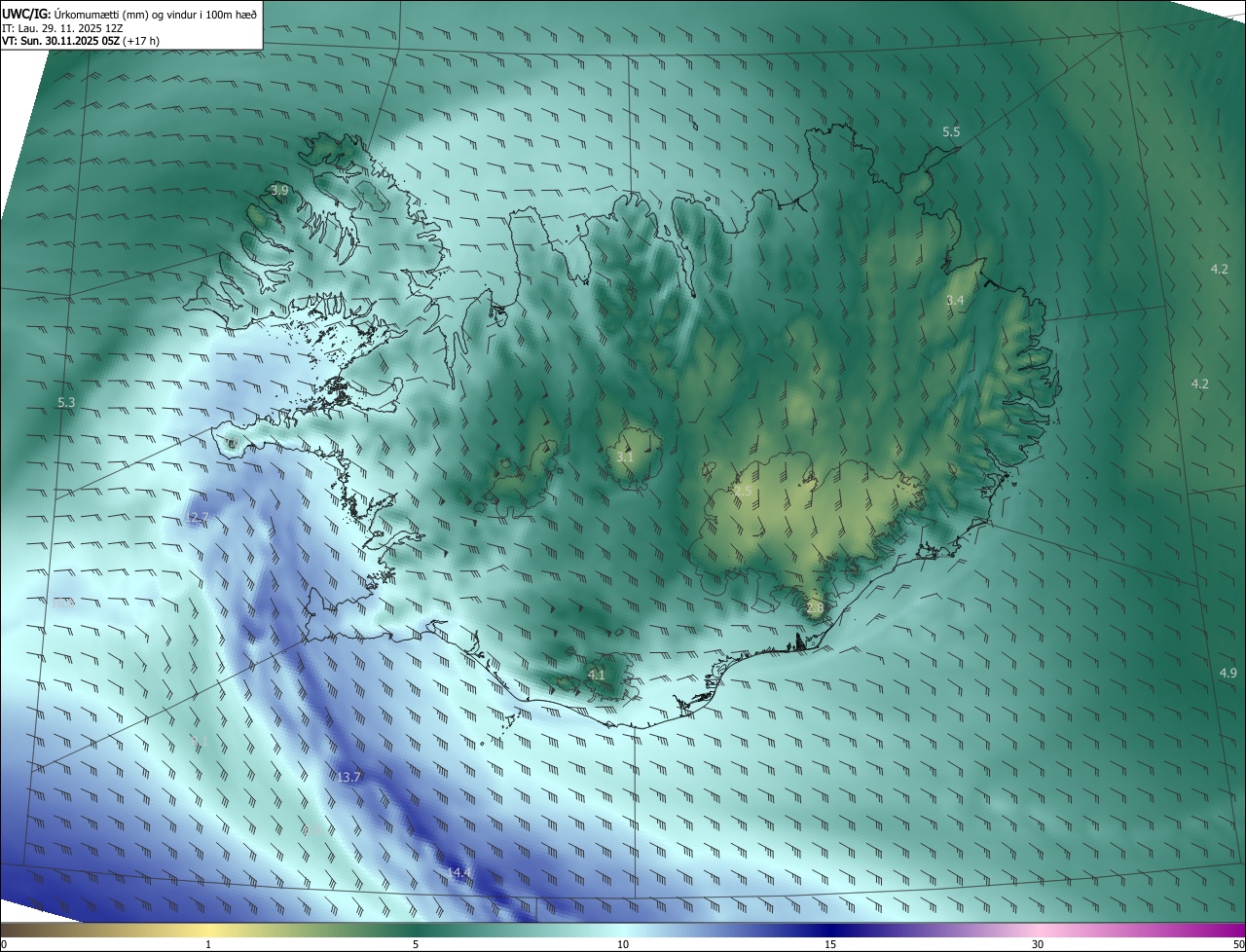The height and width of the screenshot is (952, 1246).
Task: Click the 14.4 value label in dark blue
Action: point(458,873)
